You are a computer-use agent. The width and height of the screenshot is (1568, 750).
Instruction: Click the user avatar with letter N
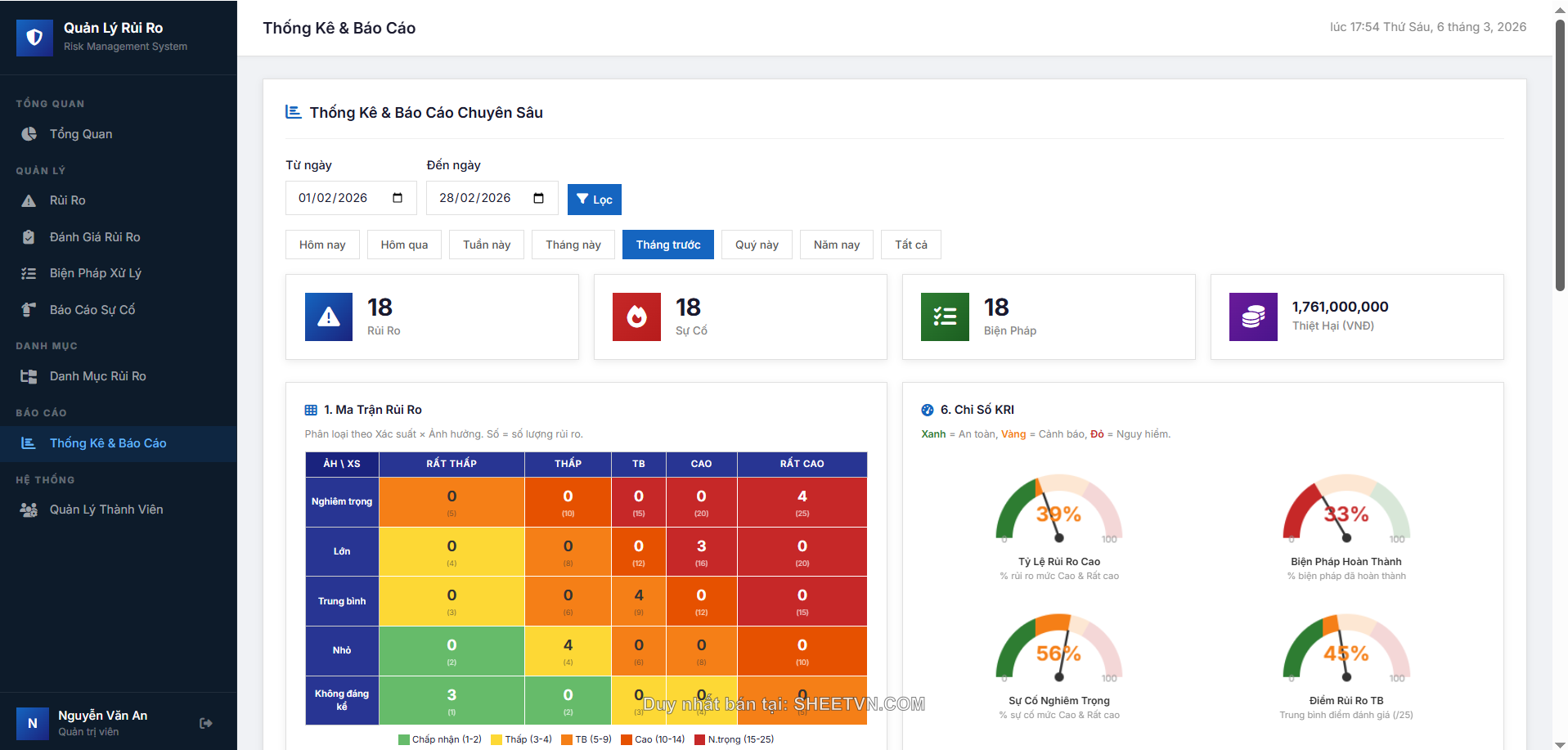(33, 723)
